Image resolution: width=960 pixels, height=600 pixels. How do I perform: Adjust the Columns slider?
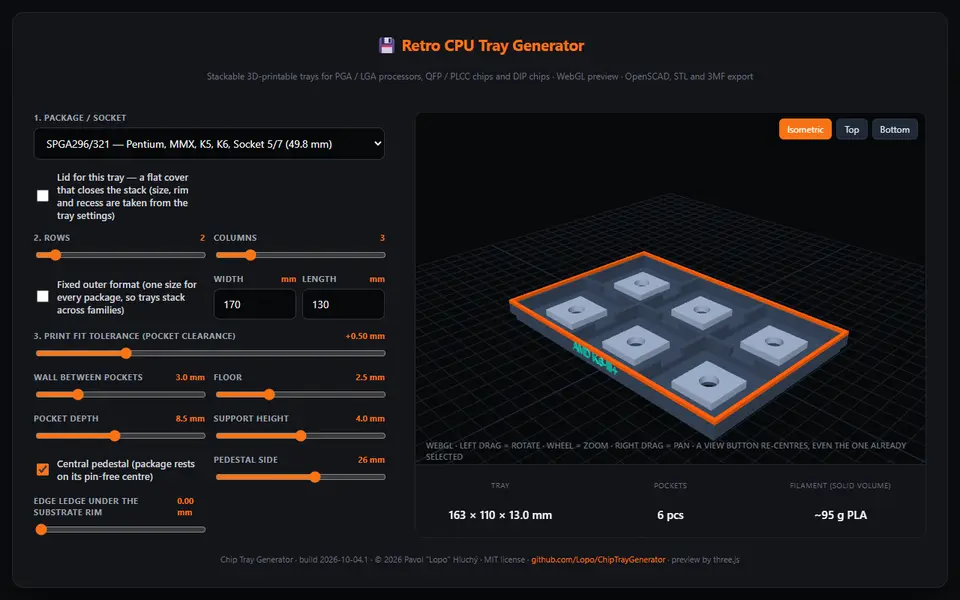[300, 255]
